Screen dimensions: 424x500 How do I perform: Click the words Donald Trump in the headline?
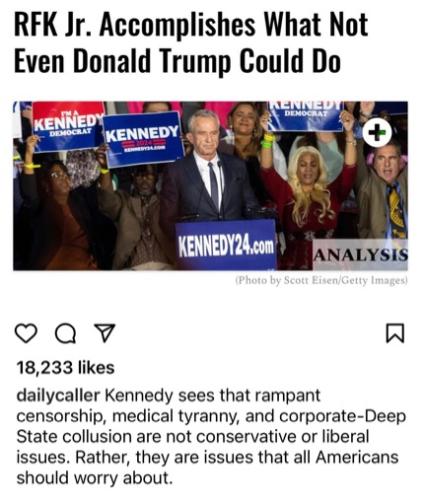152,61
